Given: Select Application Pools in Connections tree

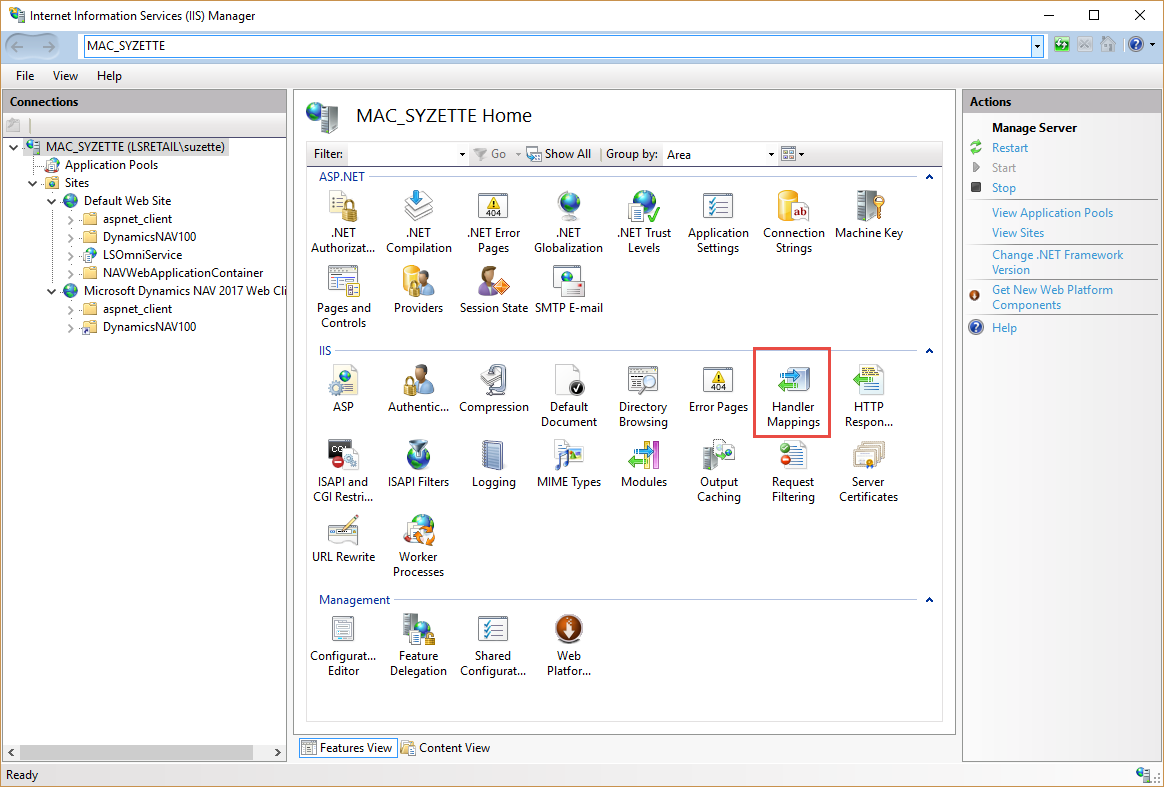Looking at the screenshot, I should tap(111, 165).
